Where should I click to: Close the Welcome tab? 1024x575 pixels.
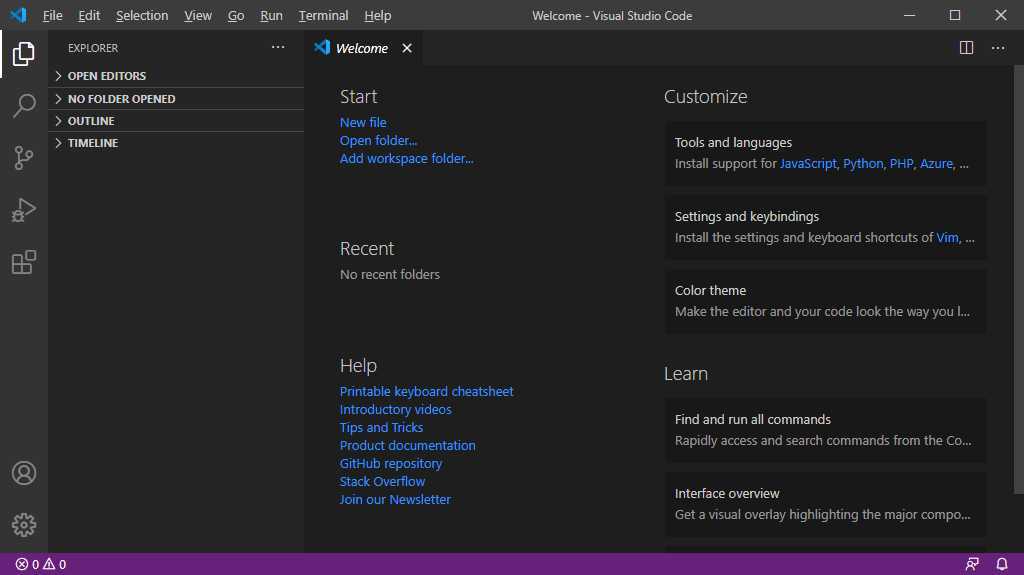[x=407, y=48]
